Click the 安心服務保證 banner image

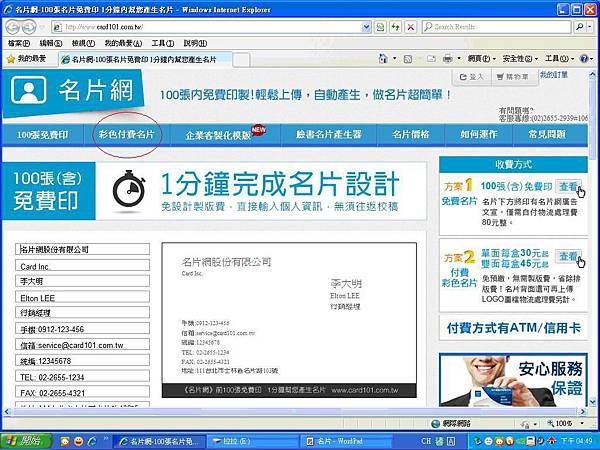pos(514,380)
